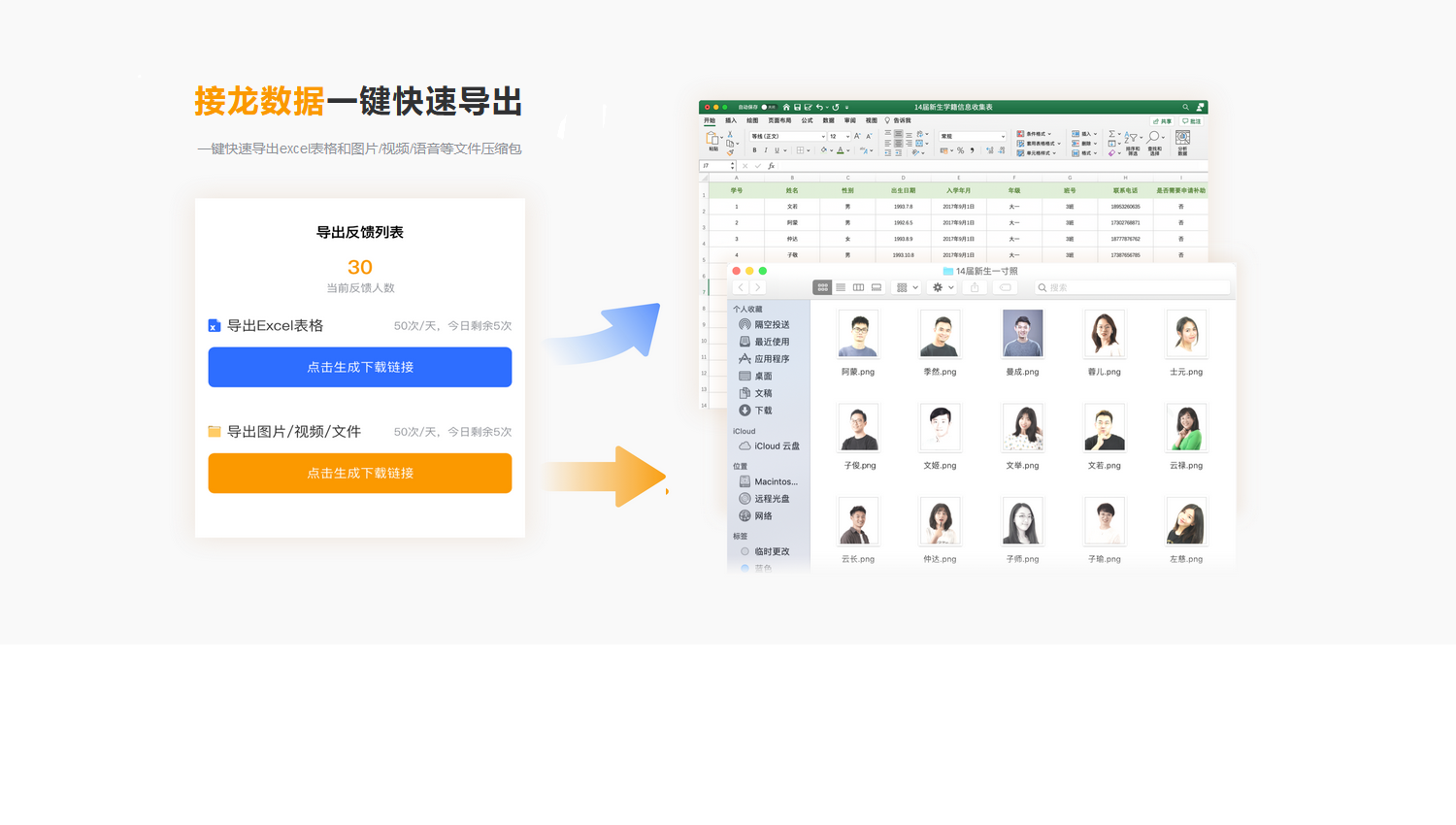Click the percent style icon
The image size is (1456, 825).
(960, 150)
